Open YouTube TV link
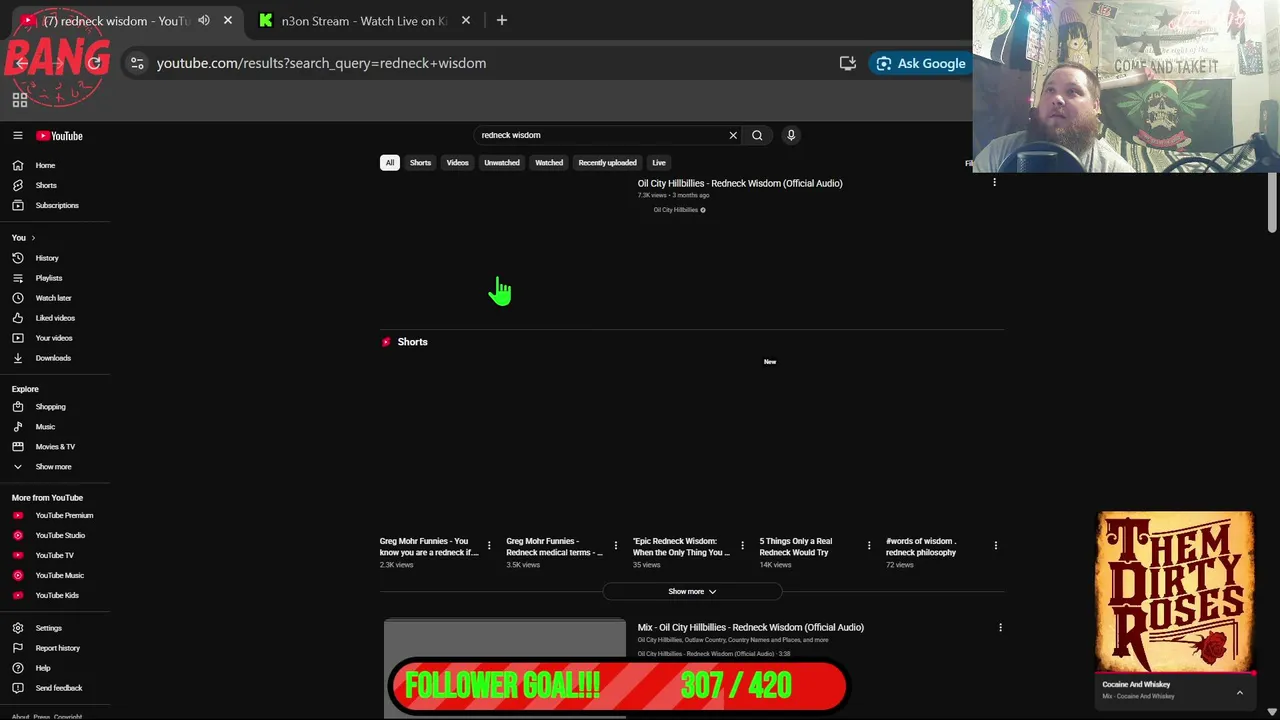Viewport: 1280px width, 720px height. point(56,555)
